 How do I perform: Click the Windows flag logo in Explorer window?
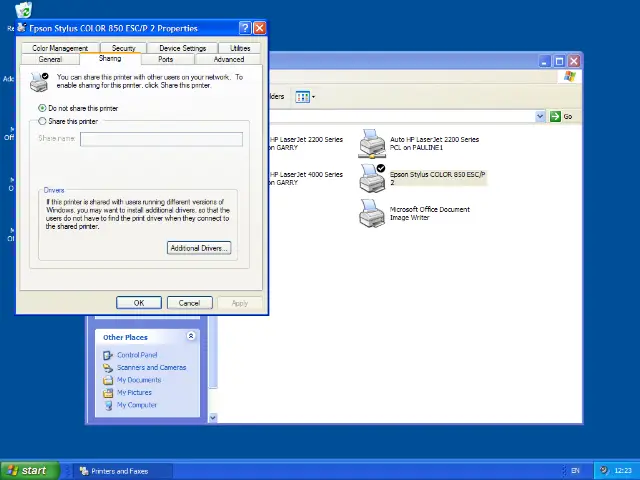[x=570, y=76]
